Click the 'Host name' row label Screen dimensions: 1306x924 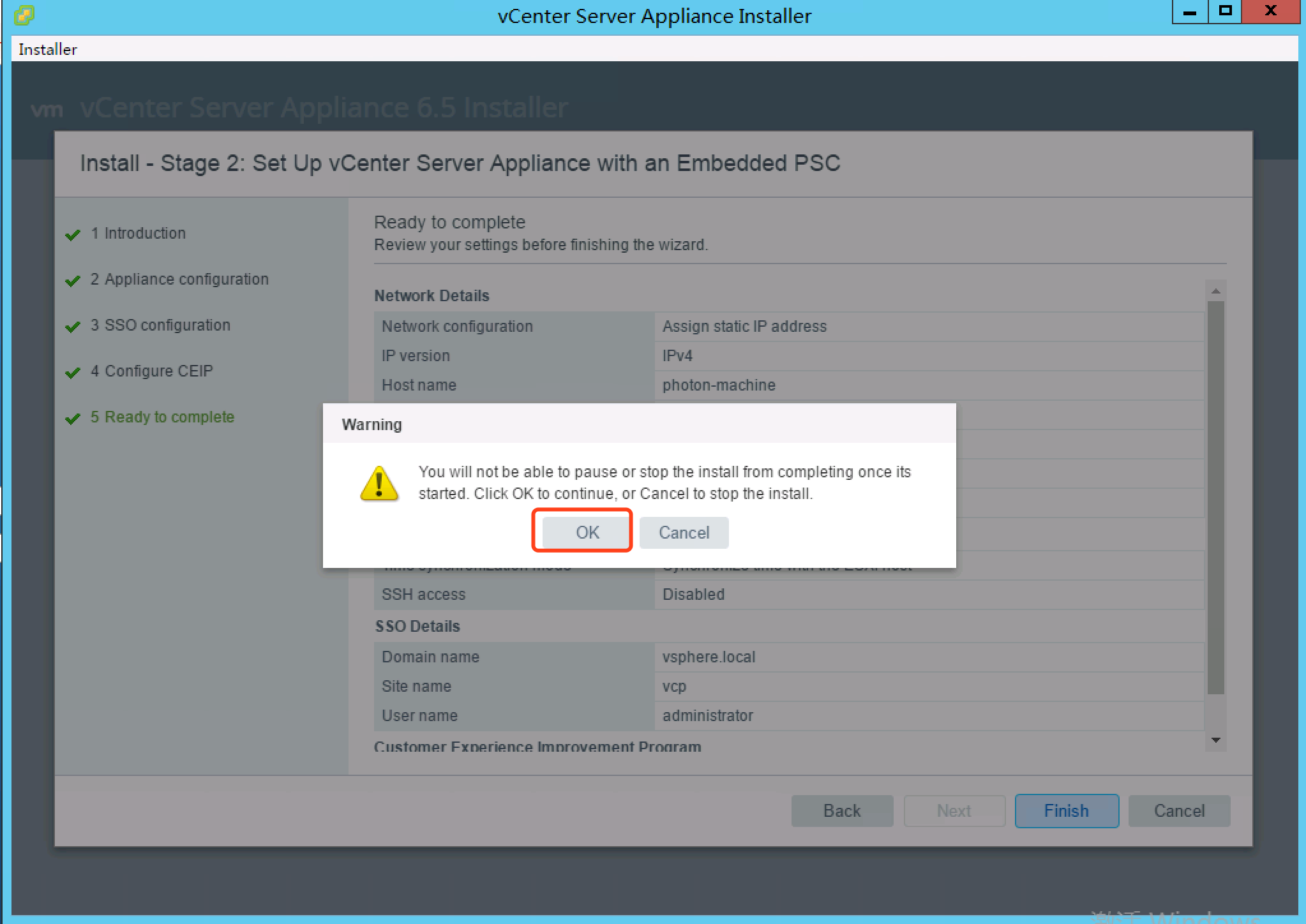tap(419, 385)
